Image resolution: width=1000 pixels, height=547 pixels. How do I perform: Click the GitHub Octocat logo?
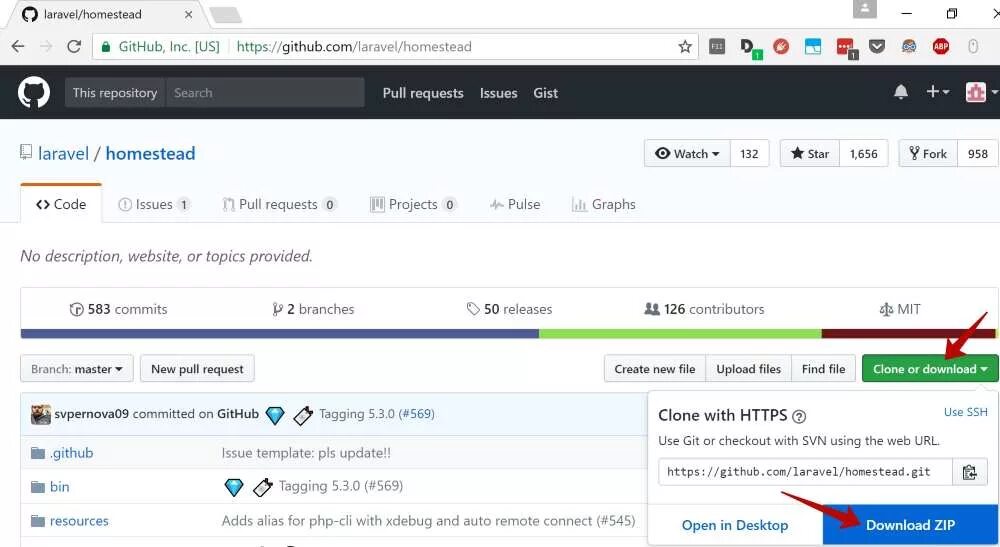tap(34, 92)
